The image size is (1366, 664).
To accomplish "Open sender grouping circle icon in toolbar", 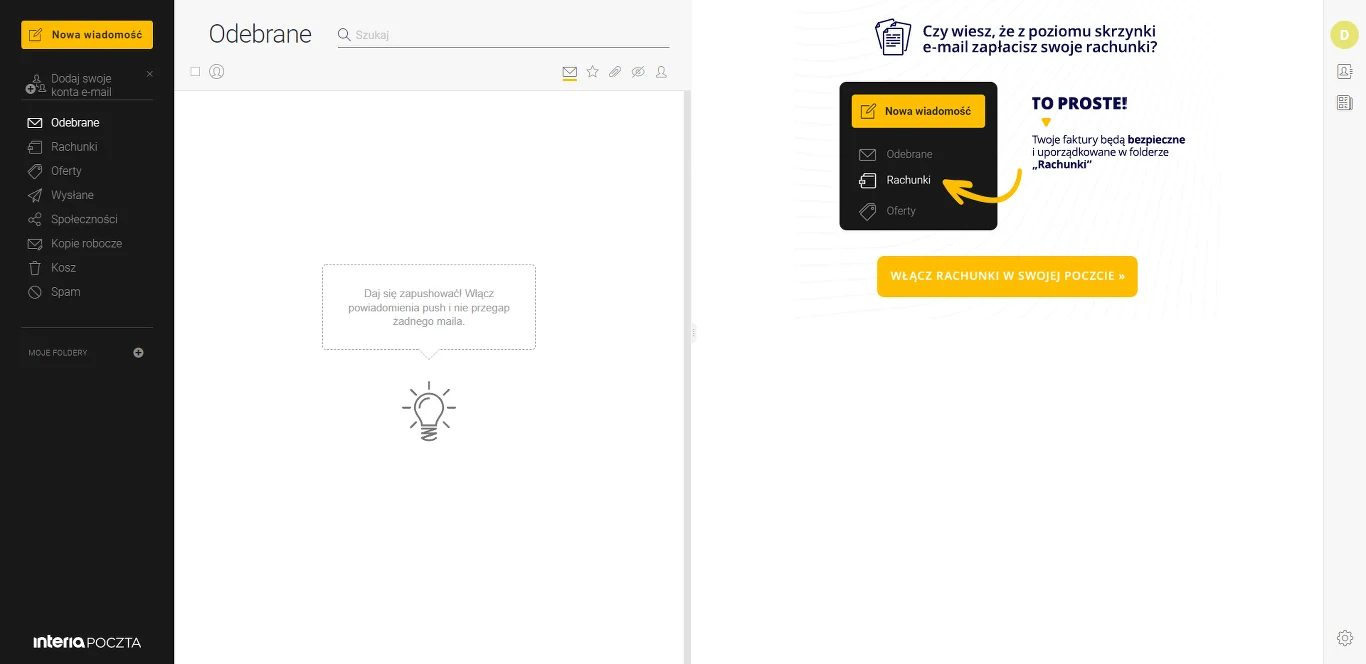I will point(216,72).
